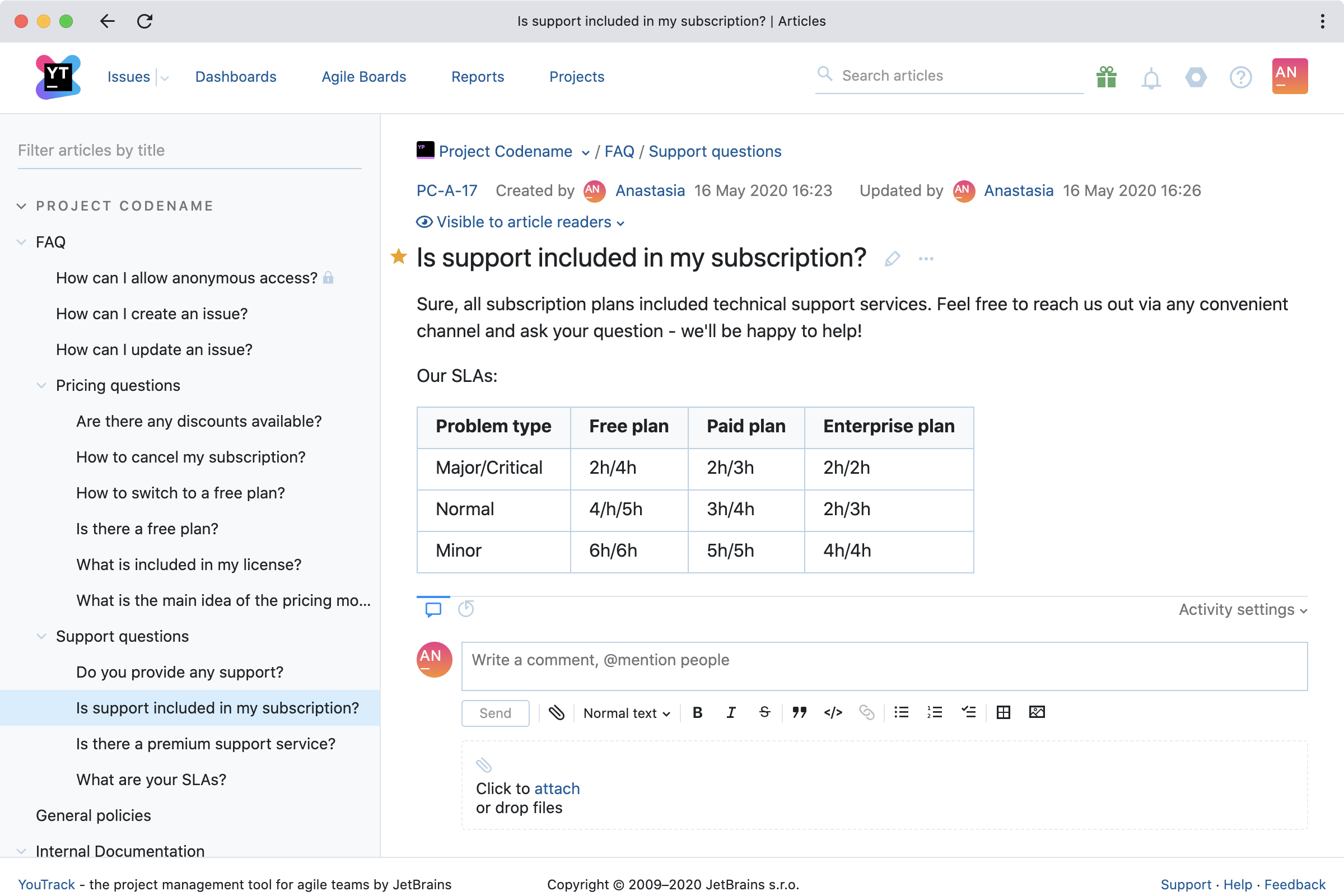Click the bulleted list icon
Screen dimensions: 1344x896
point(901,712)
